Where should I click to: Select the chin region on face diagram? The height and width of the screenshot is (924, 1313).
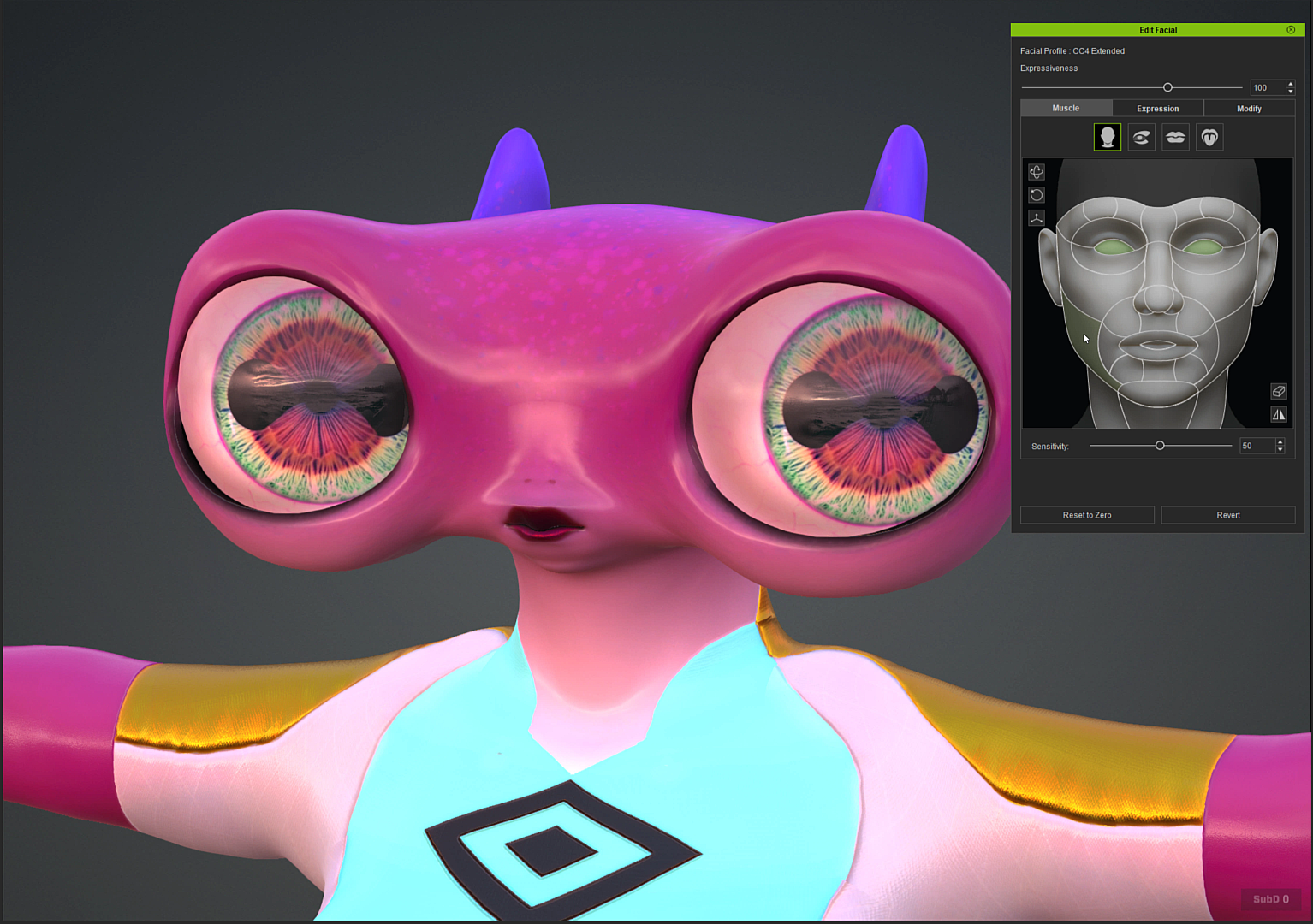point(1157,394)
